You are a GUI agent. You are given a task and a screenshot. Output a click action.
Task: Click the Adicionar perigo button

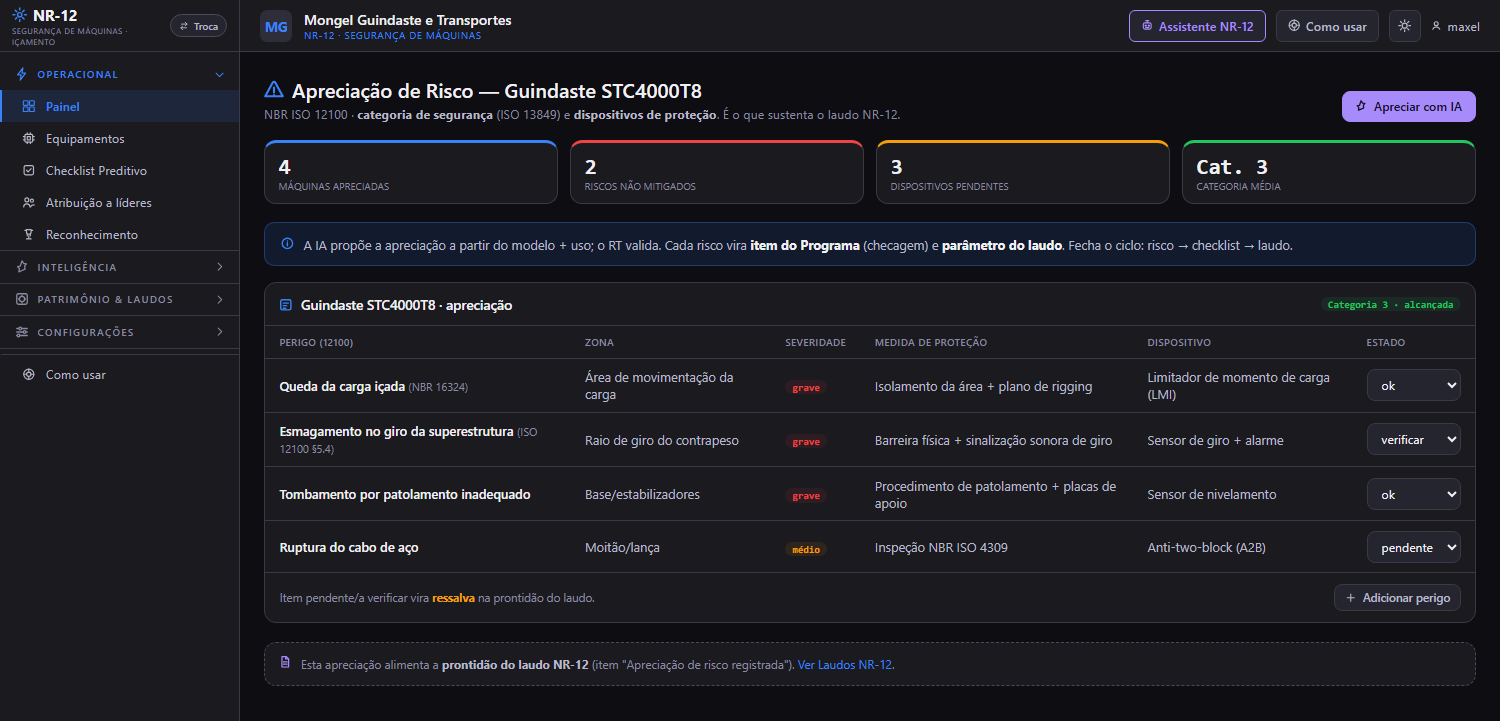point(1397,597)
